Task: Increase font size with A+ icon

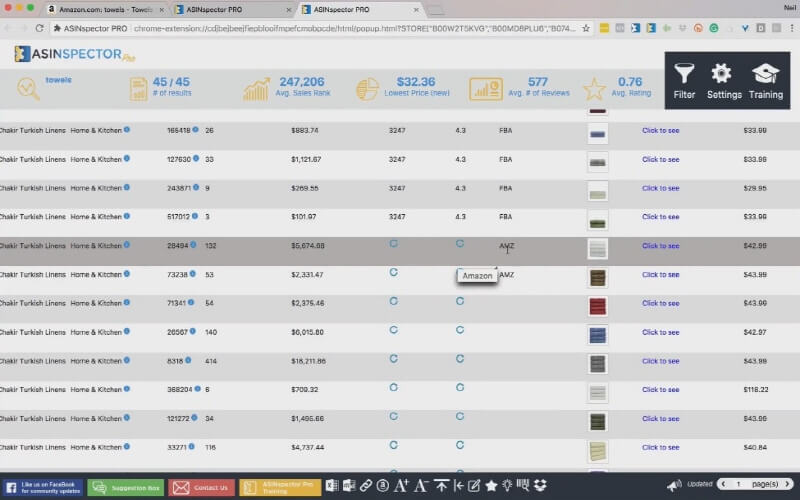Action: (x=402, y=485)
